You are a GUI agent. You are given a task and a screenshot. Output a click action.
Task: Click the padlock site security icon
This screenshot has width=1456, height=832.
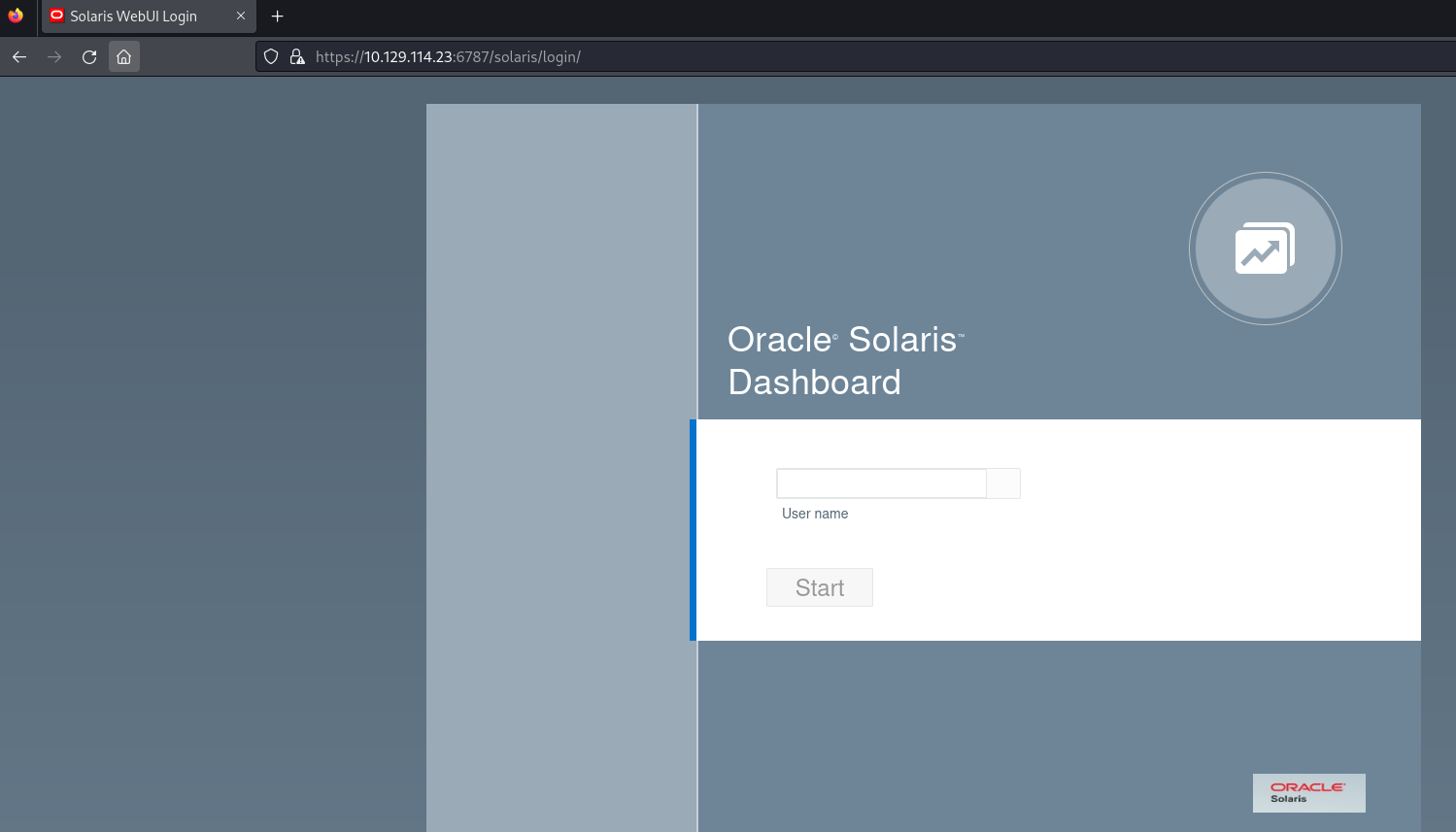297,57
